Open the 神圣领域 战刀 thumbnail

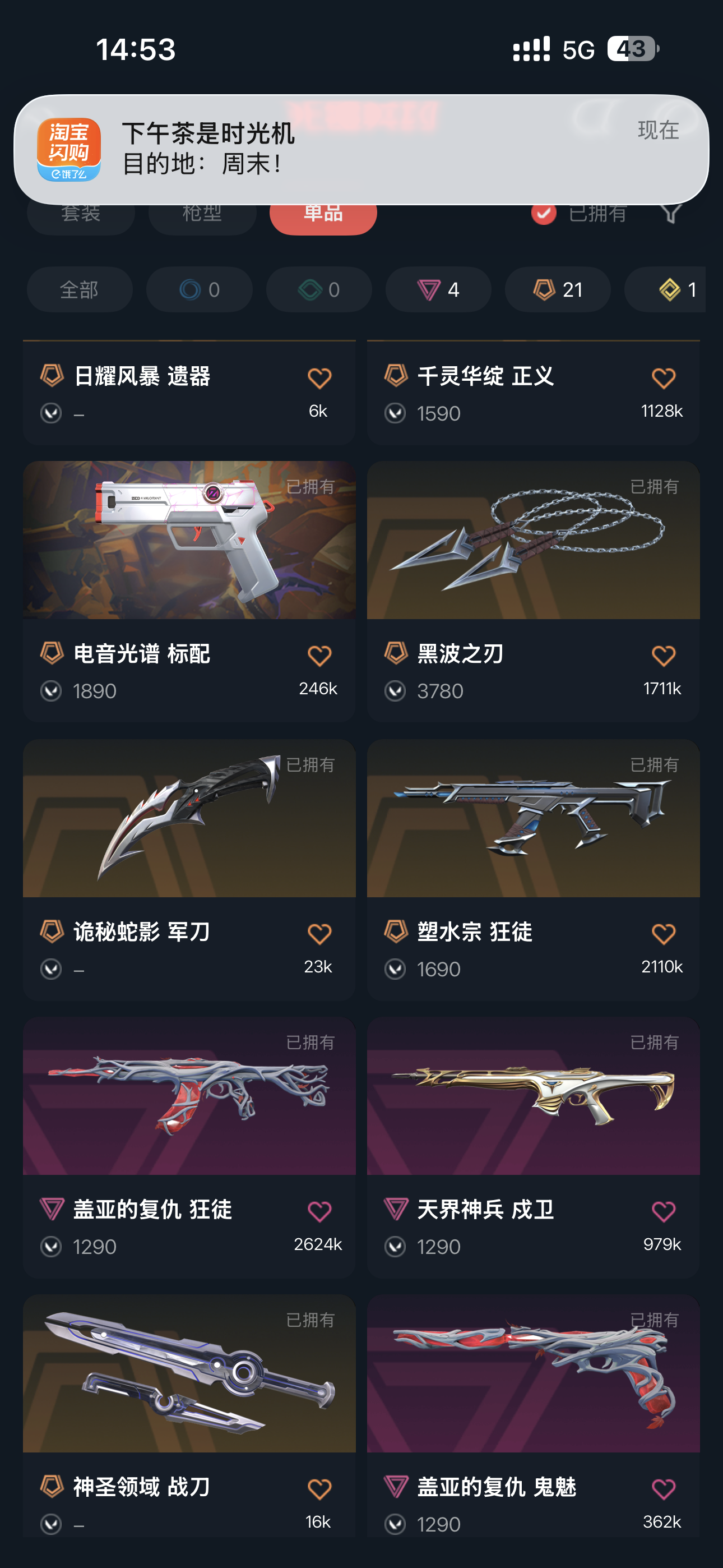(x=189, y=1373)
